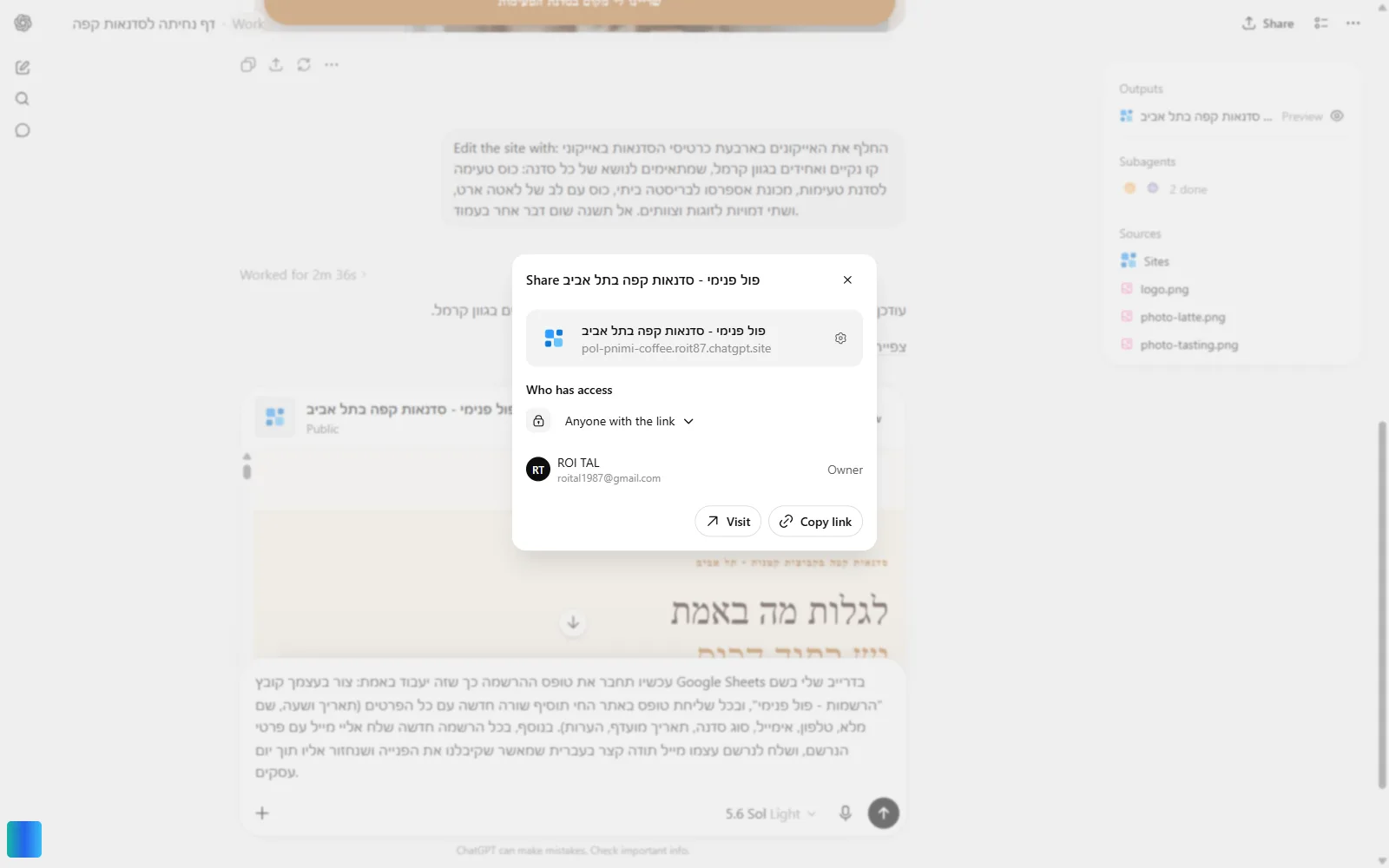Click the photo-tasting.png file icon
The image size is (1389, 868).
[1127, 344]
